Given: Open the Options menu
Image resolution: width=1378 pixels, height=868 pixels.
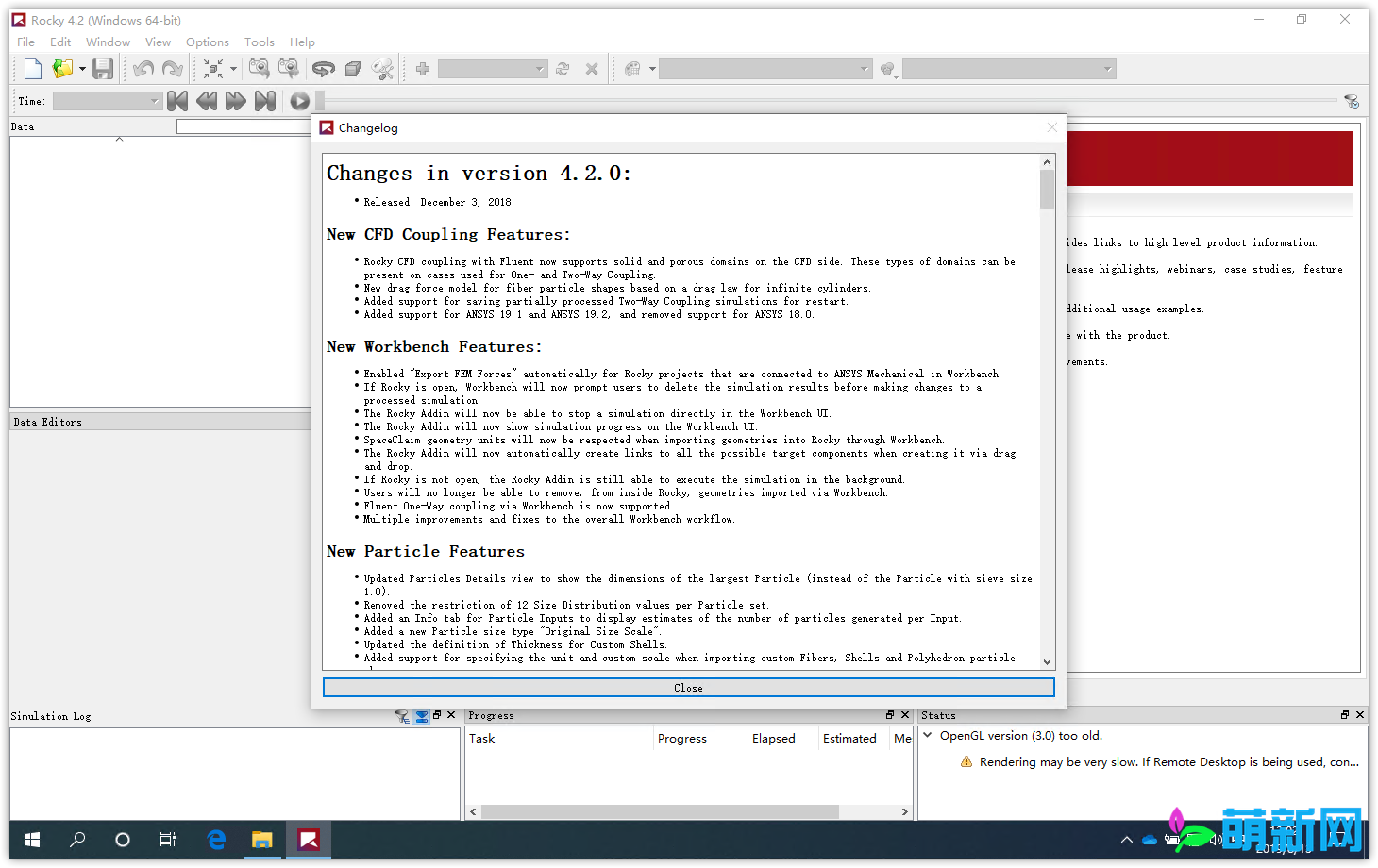Looking at the screenshot, I should 207,42.
